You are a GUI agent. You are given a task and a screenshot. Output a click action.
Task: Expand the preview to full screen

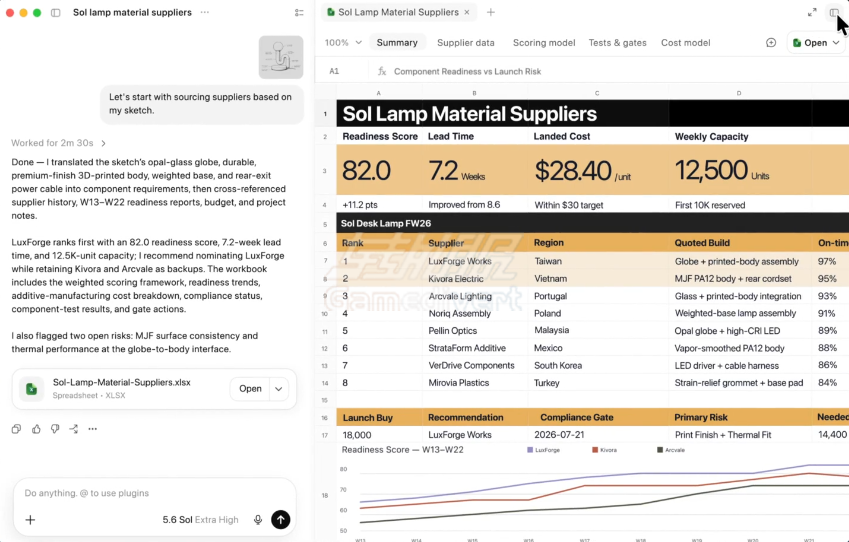coord(812,12)
